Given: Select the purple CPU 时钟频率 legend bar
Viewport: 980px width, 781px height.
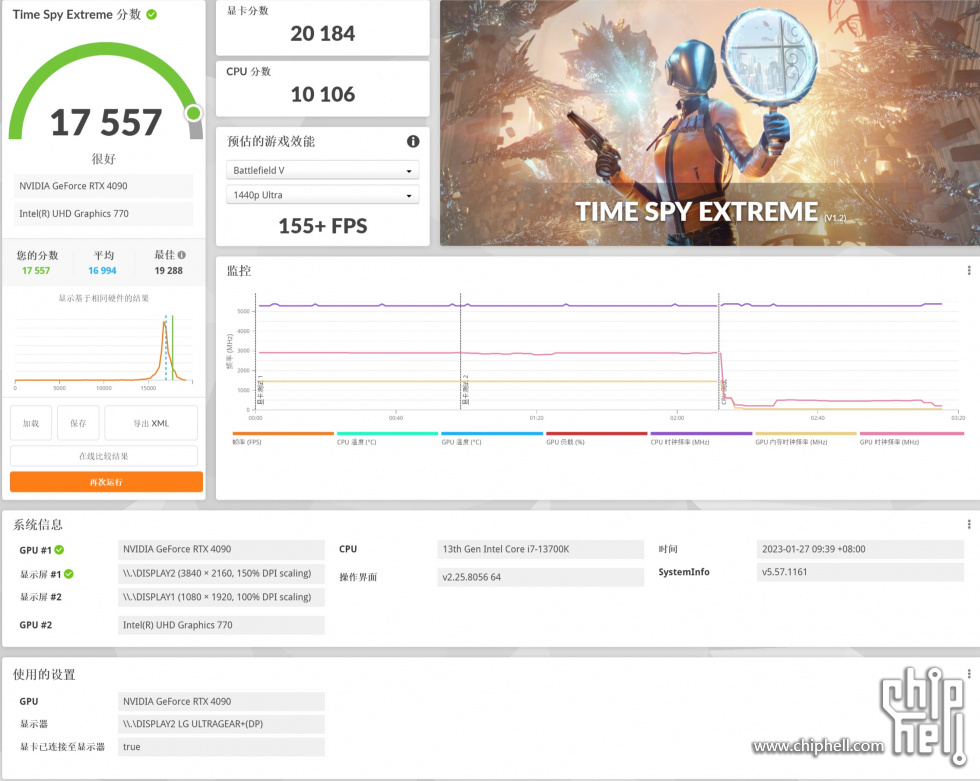Looking at the screenshot, I should pos(701,433).
